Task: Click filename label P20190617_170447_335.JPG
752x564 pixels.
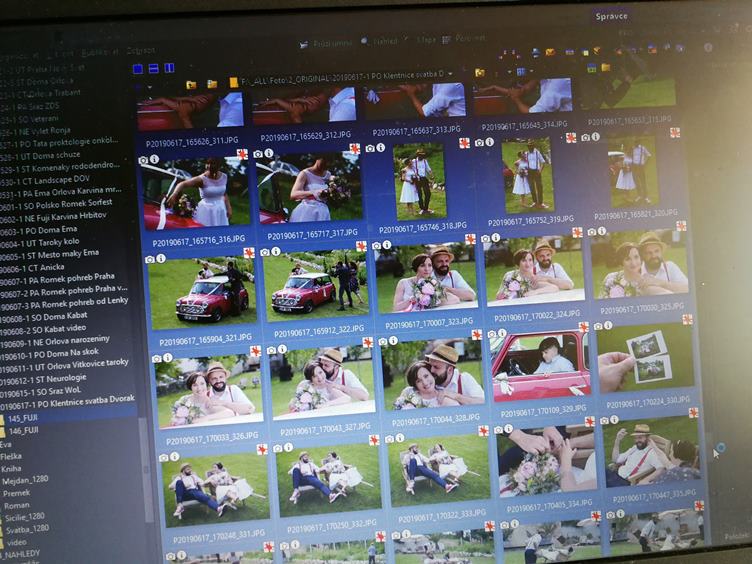Action: [x=654, y=496]
